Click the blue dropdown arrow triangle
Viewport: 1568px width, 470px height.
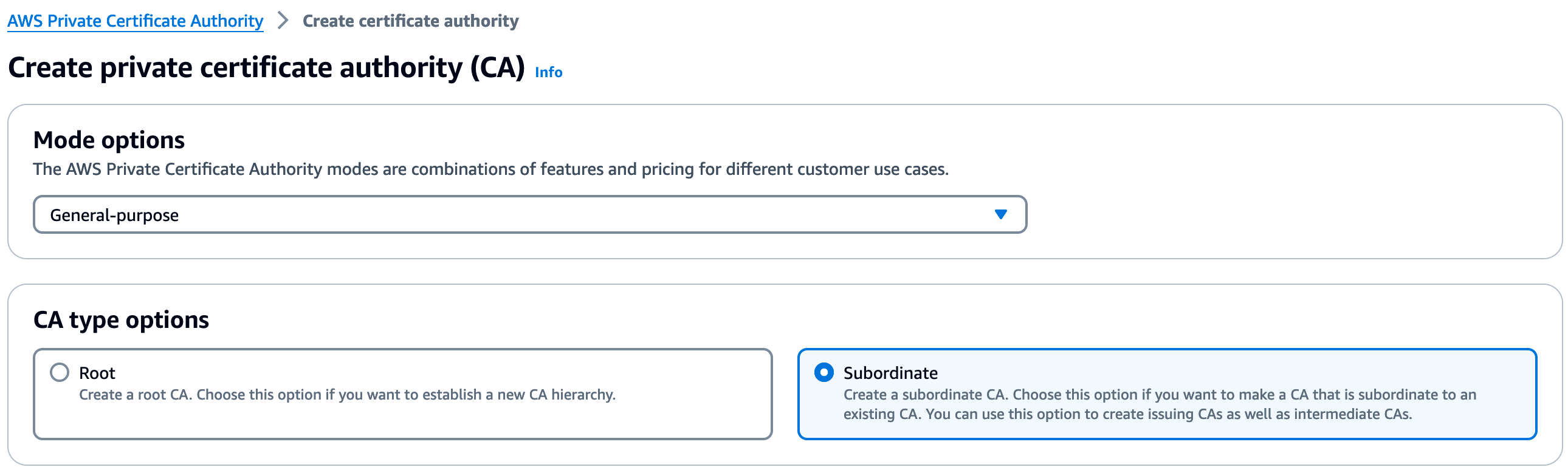pos(1001,214)
